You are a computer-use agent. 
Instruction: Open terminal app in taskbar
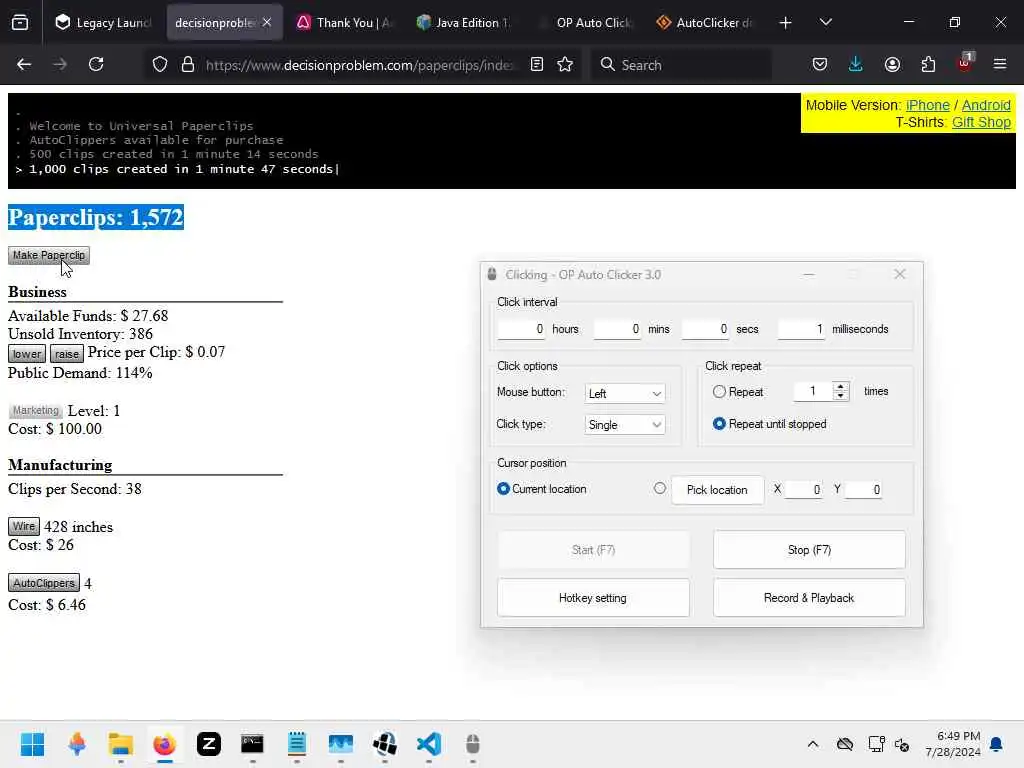pyautogui.click(x=252, y=744)
